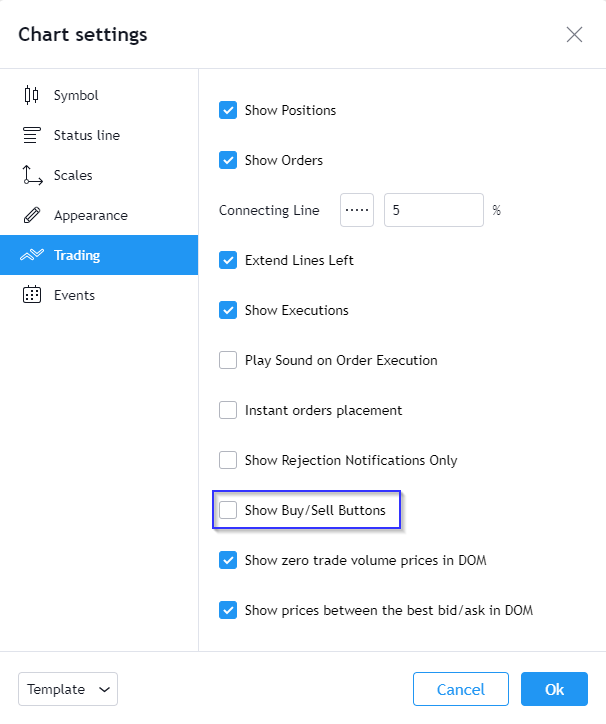Uncheck Show Positions checkbox

pos(228,110)
